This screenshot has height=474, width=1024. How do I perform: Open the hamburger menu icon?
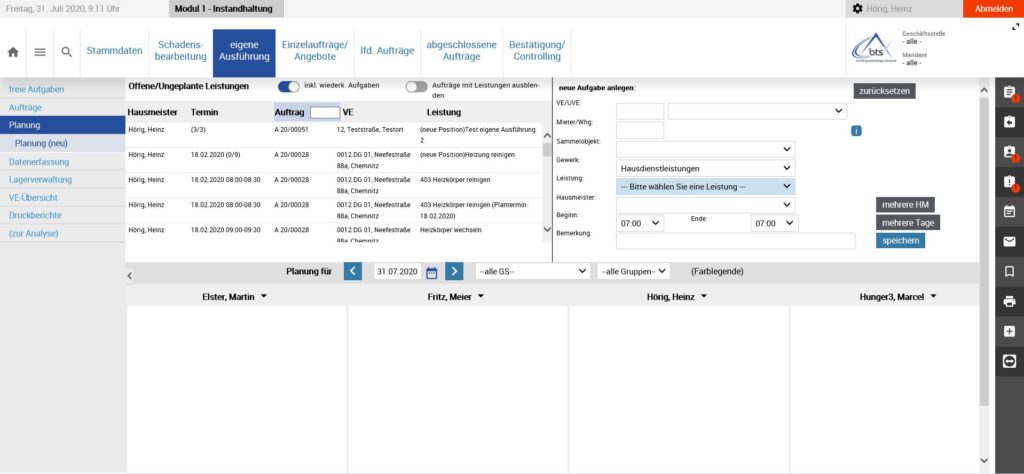click(x=40, y=51)
